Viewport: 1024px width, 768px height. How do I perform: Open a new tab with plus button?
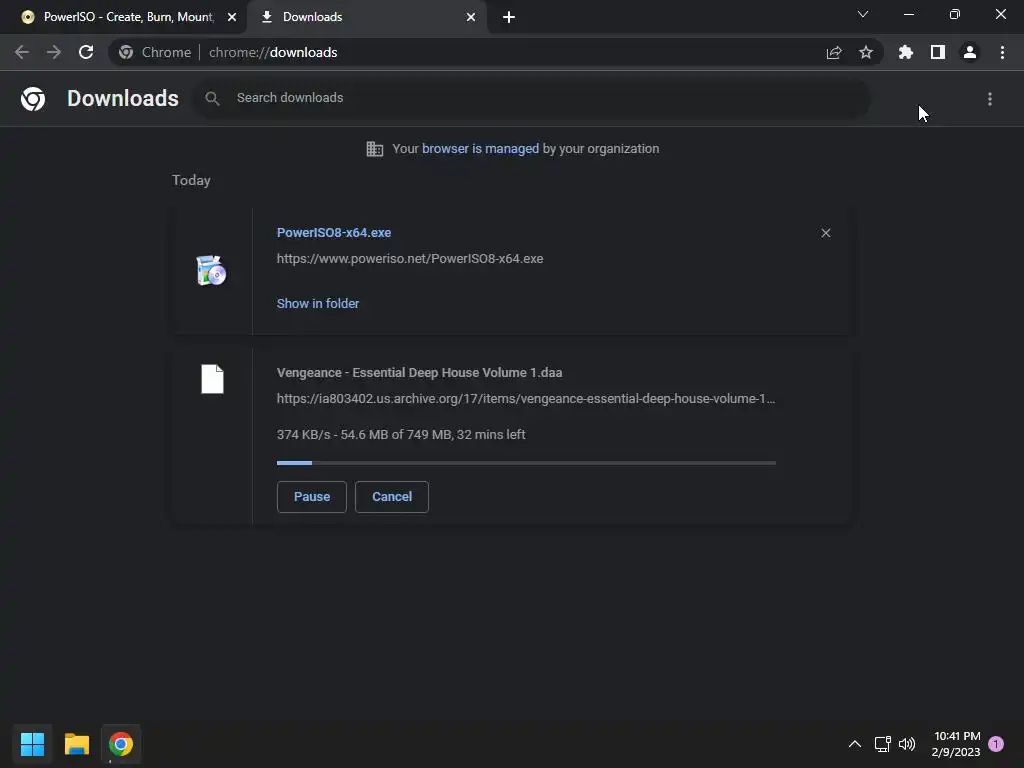[509, 17]
